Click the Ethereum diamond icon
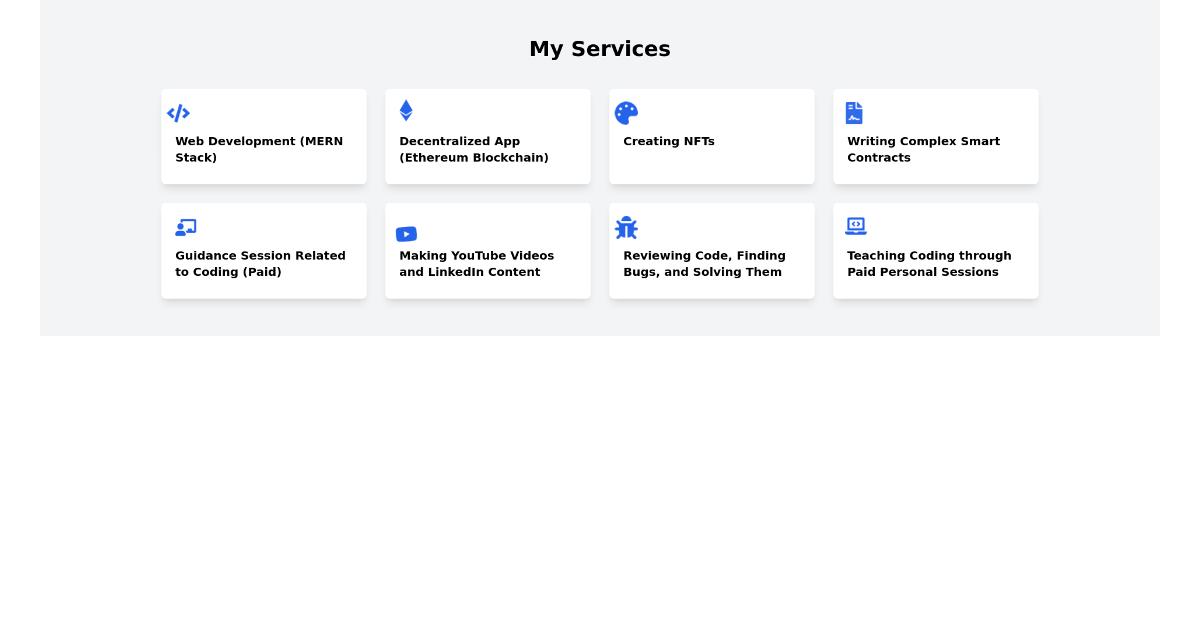The width and height of the screenshot is (1200, 630). (406, 110)
